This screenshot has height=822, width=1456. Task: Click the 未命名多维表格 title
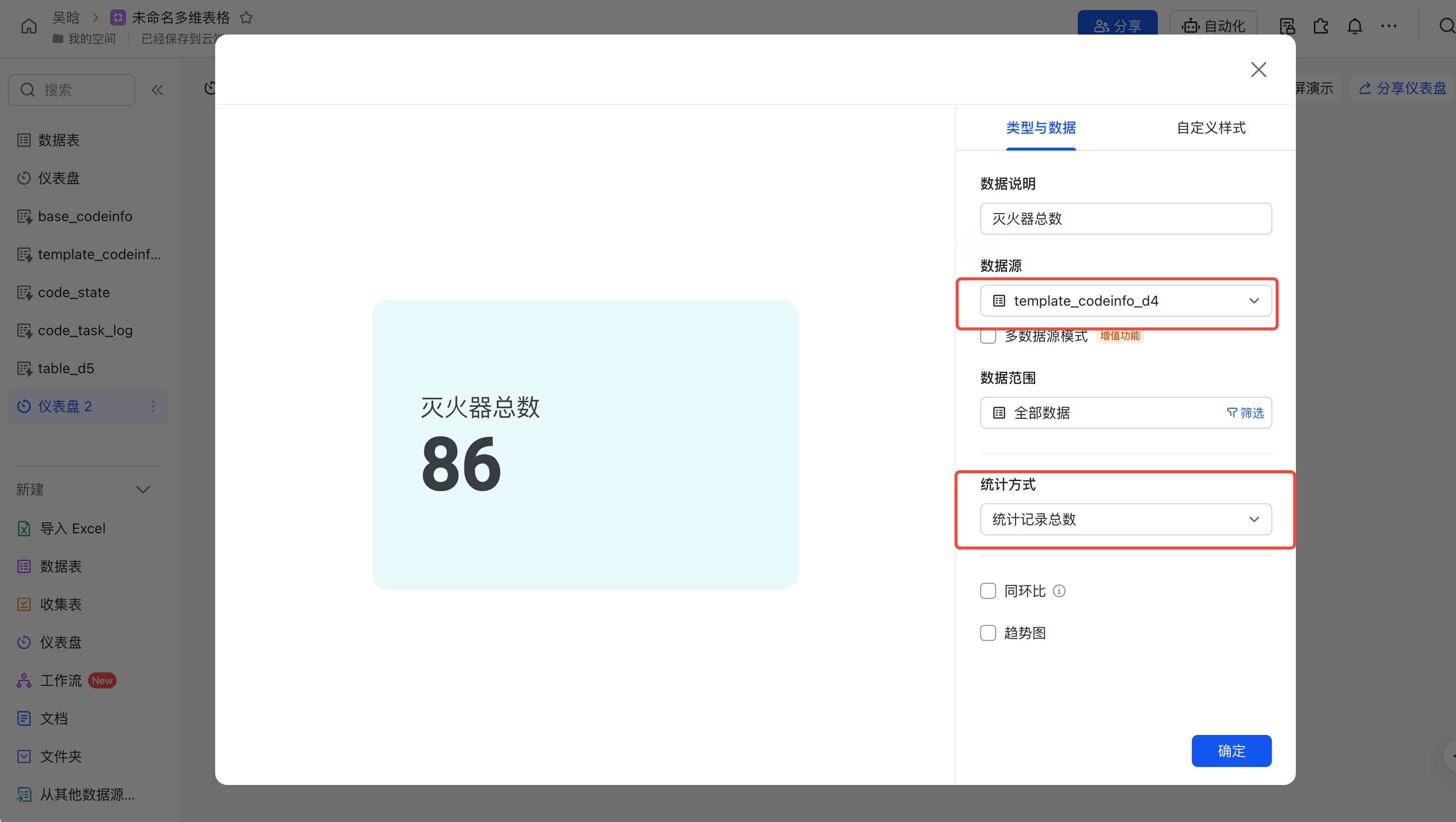[x=181, y=18]
